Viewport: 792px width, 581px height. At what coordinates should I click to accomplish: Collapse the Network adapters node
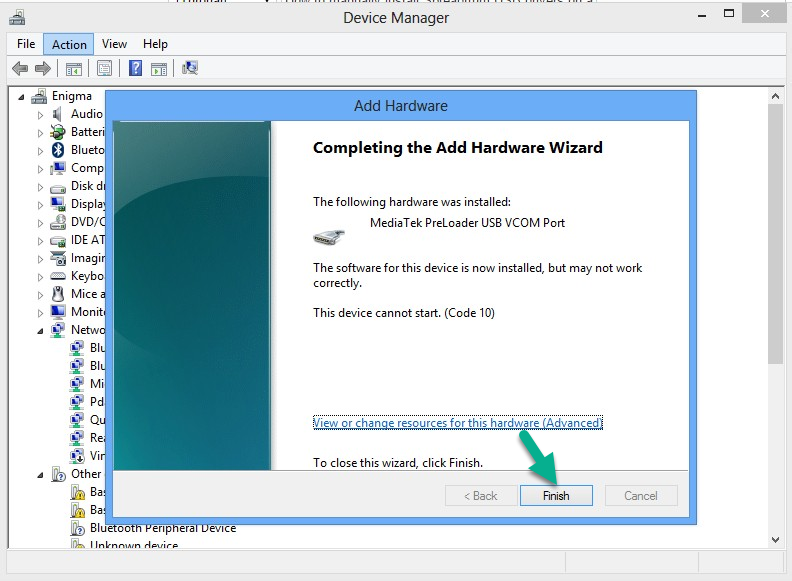coord(40,331)
